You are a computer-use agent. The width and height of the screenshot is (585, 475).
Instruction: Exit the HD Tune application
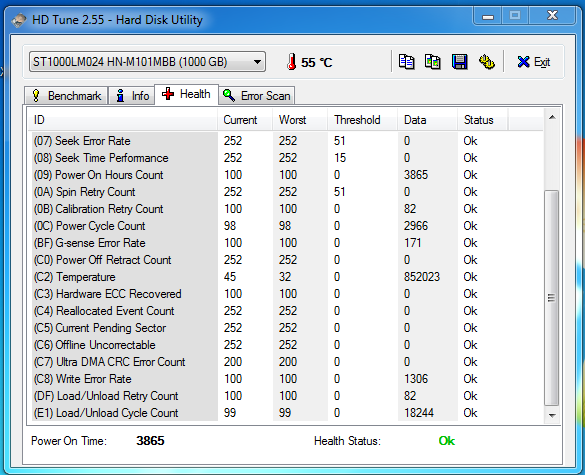534,62
